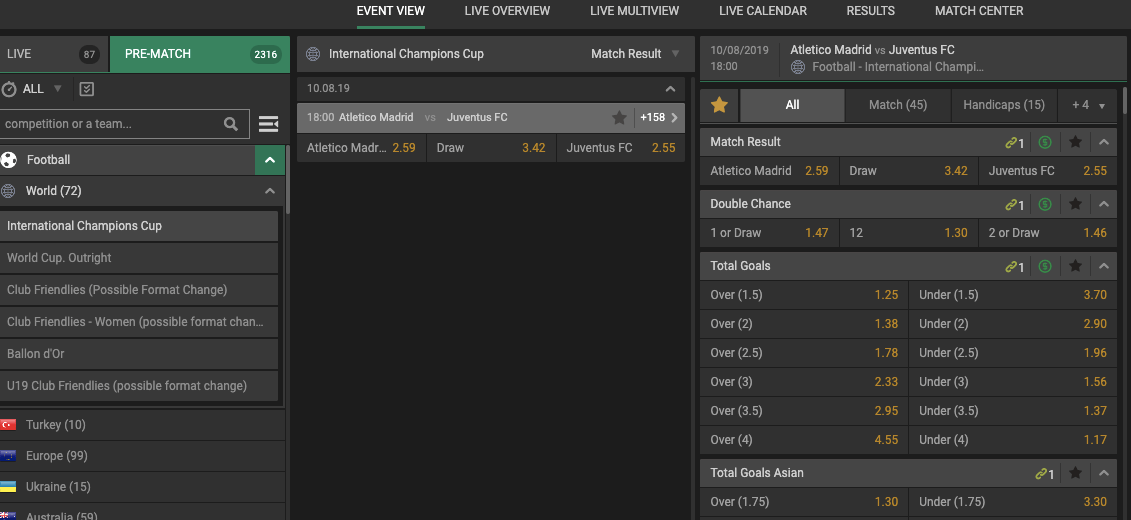Viewport: 1131px width, 520px height.
Task: Open the Match Center tab
Action: [979, 11]
